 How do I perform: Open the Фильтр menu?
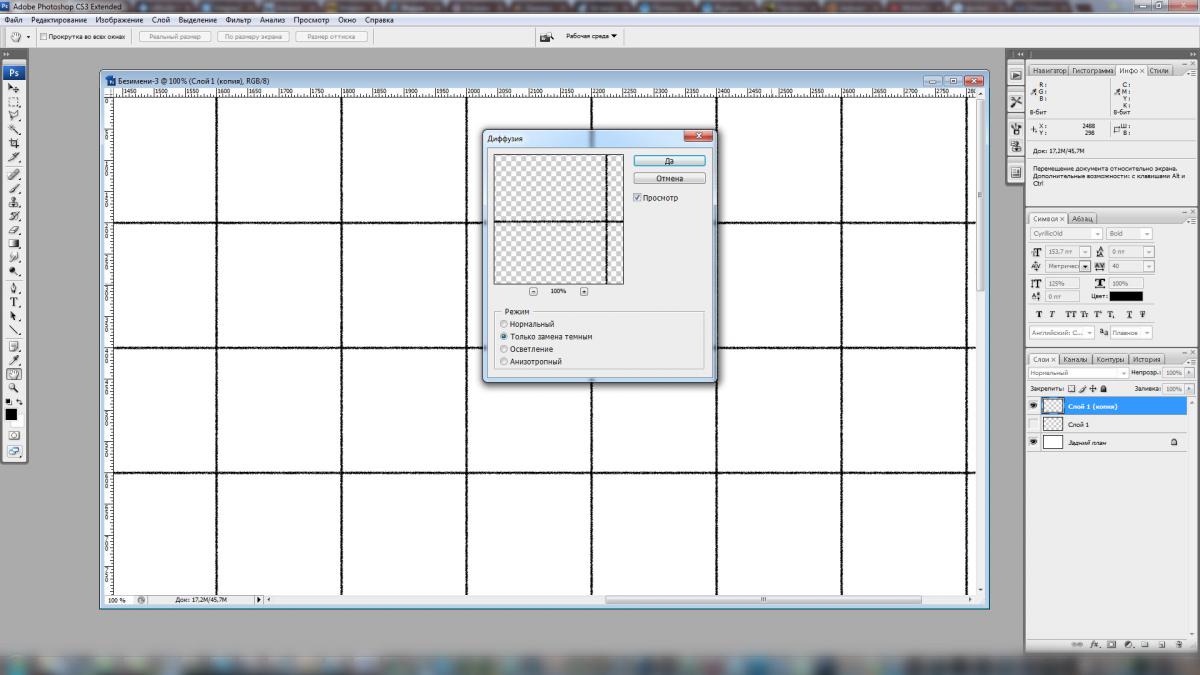pyautogui.click(x=238, y=20)
